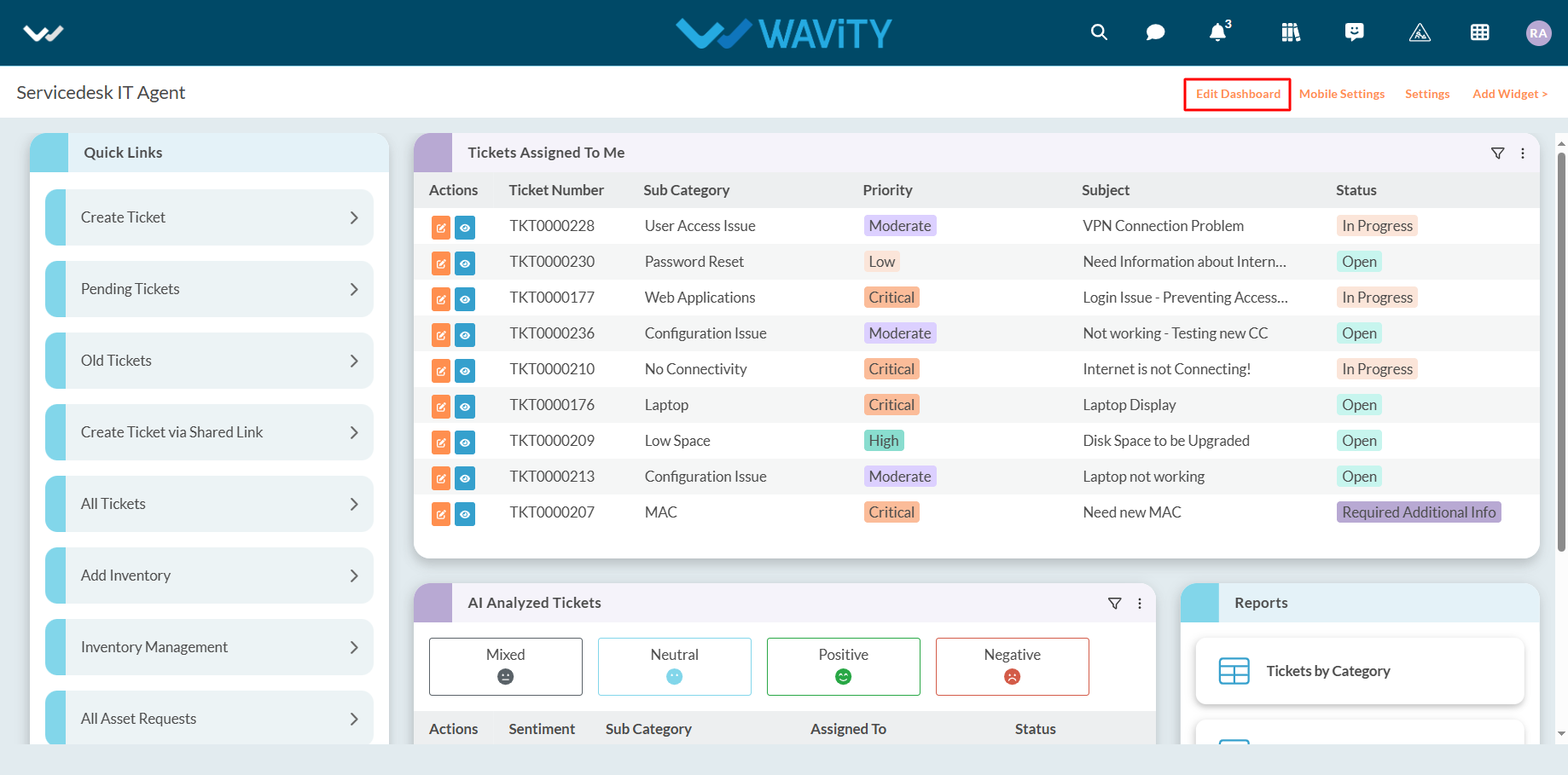Select the Positive sentiment tab

point(844,667)
